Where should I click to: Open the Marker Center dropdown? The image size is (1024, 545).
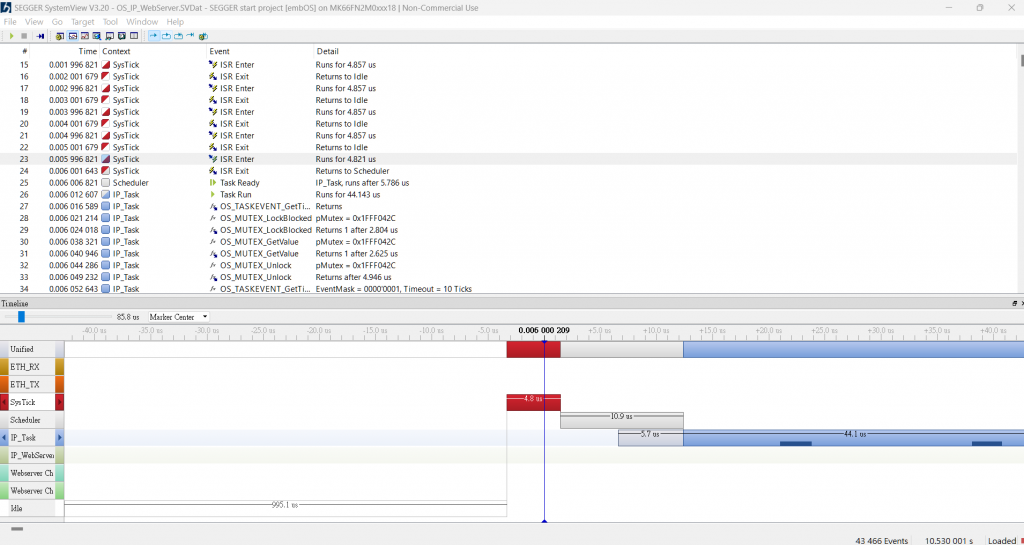(179, 317)
